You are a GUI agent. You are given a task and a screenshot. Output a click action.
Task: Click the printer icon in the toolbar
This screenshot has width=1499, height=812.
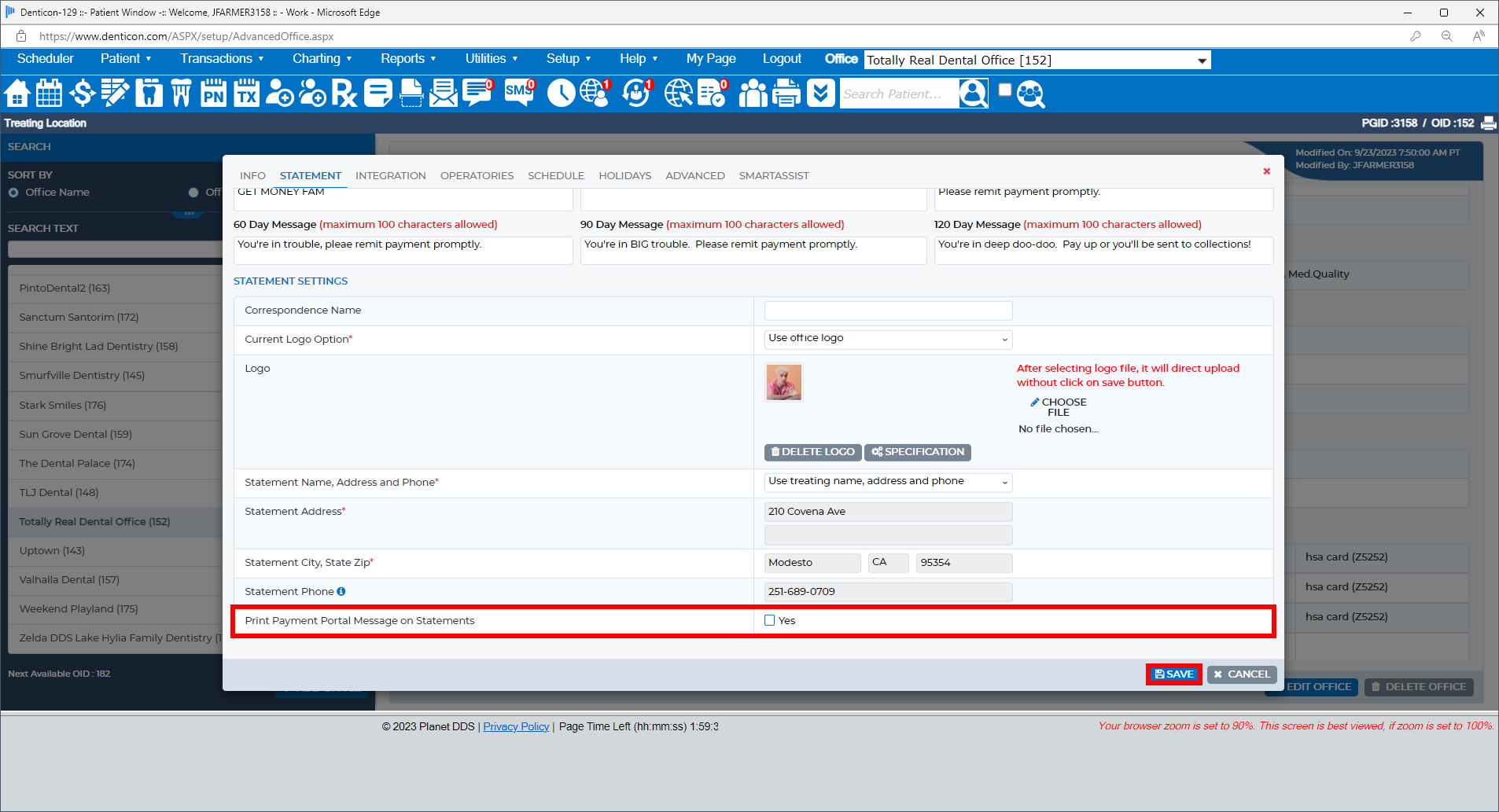tap(786, 94)
